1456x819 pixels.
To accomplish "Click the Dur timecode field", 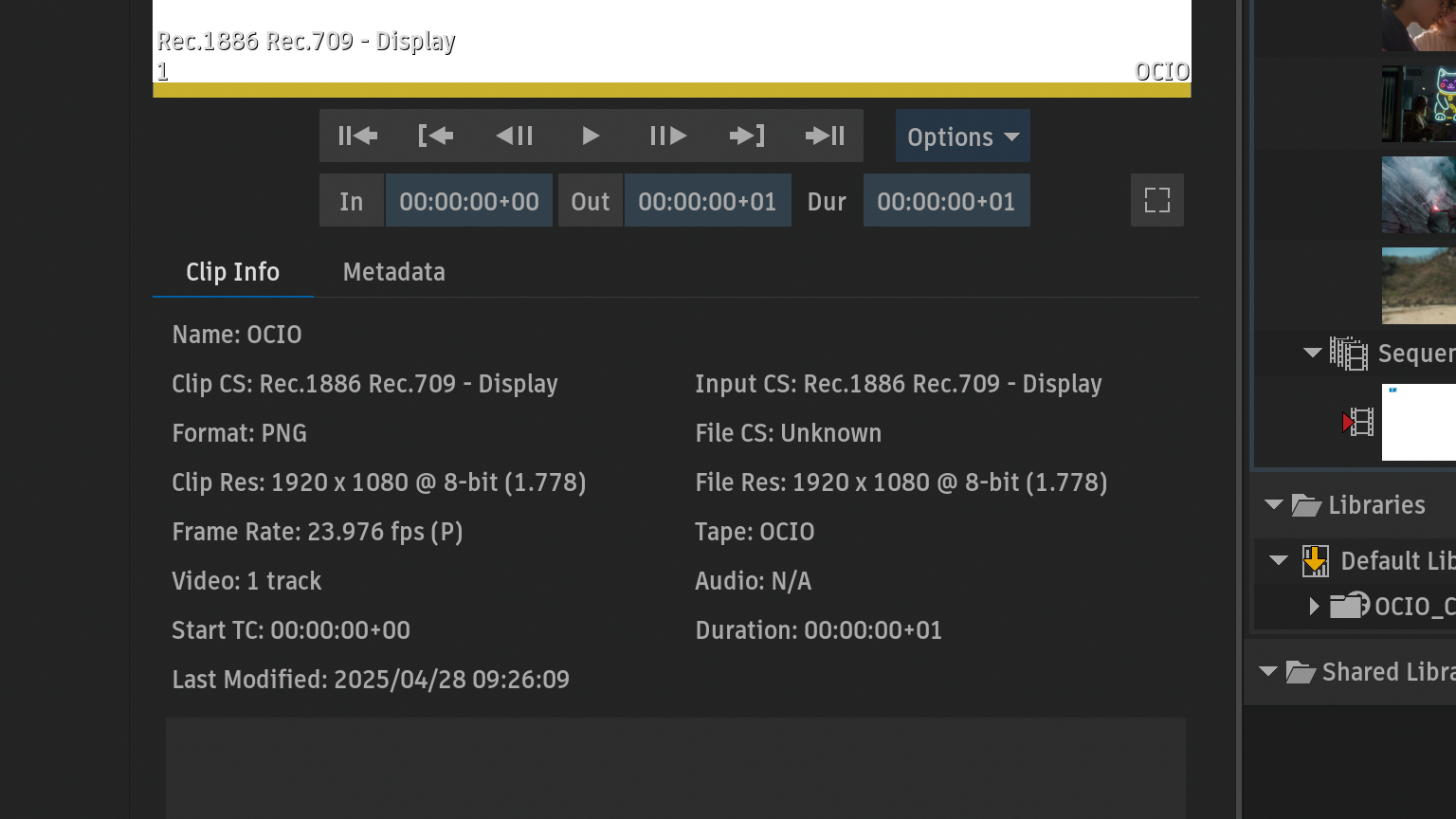I will point(945,201).
